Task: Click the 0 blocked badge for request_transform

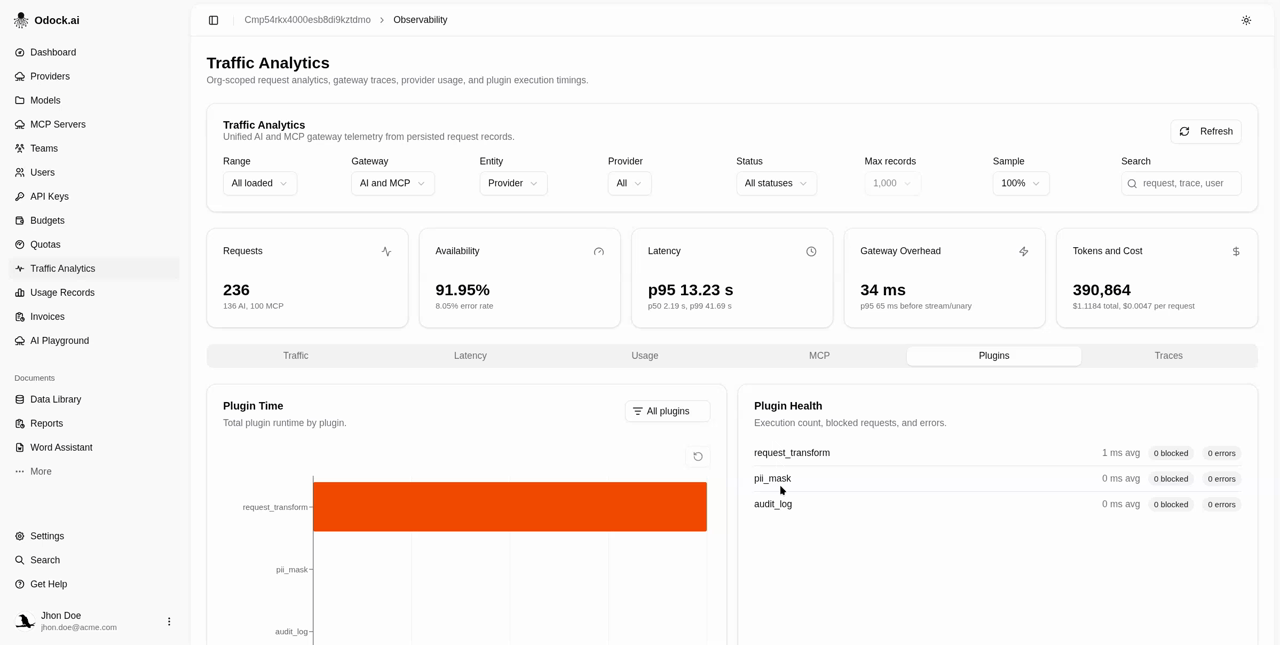Action: click(x=1171, y=453)
